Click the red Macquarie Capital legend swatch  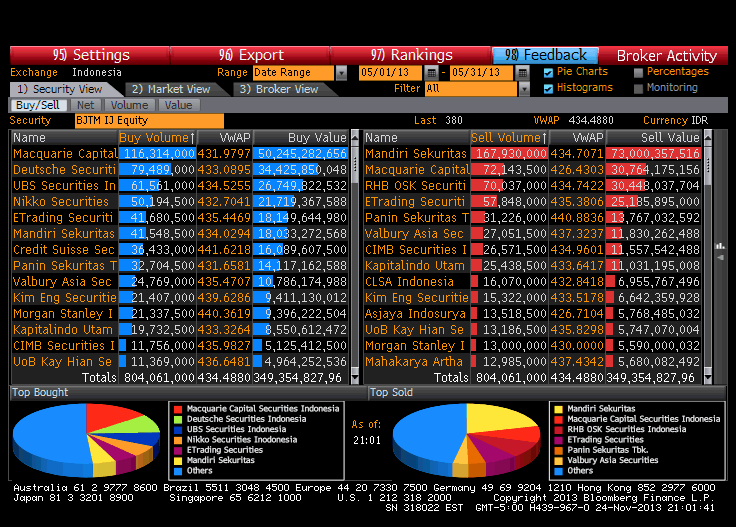pyautogui.click(x=177, y=409)
